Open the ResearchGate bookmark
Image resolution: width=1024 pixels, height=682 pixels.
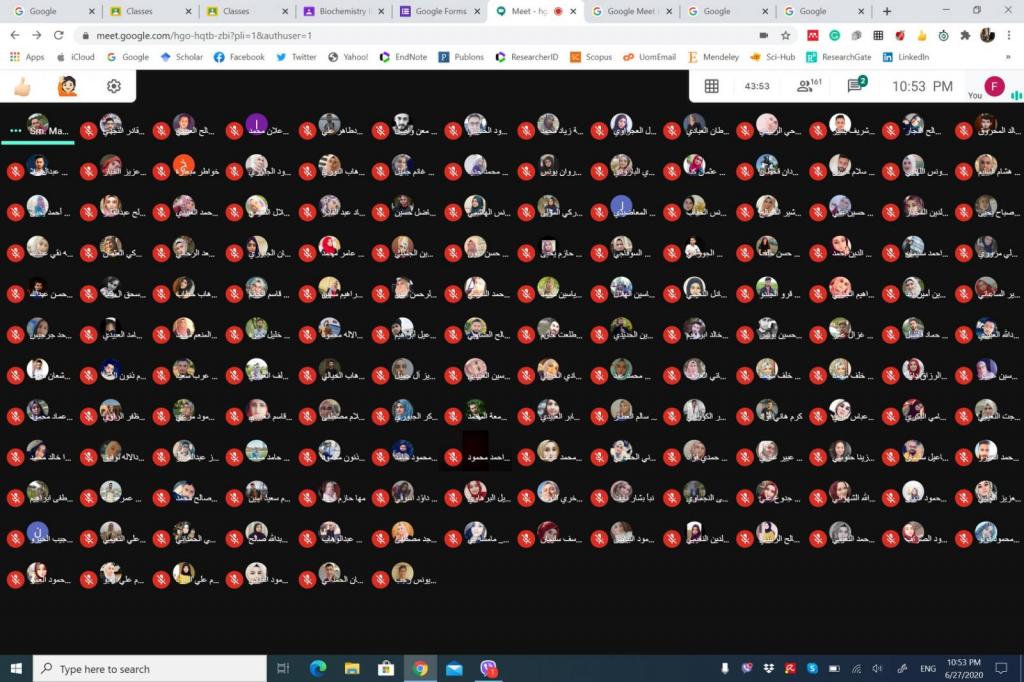(838, 57)
